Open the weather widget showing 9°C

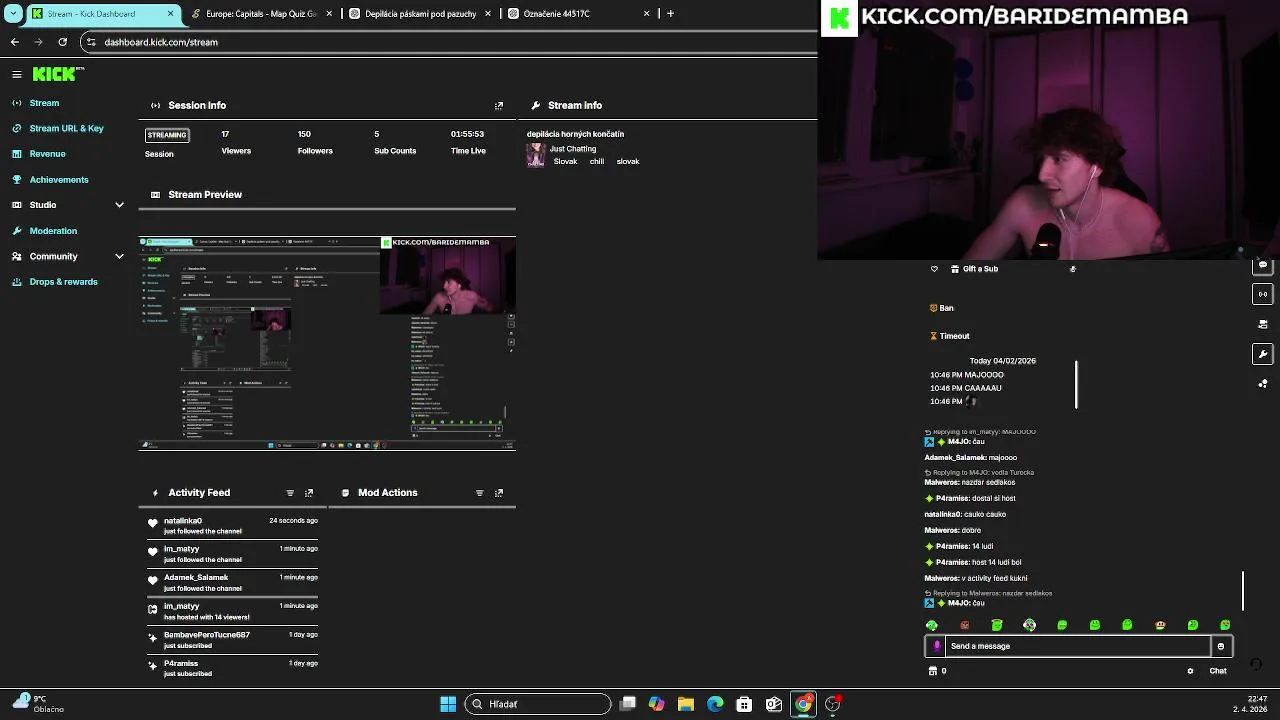36,704
